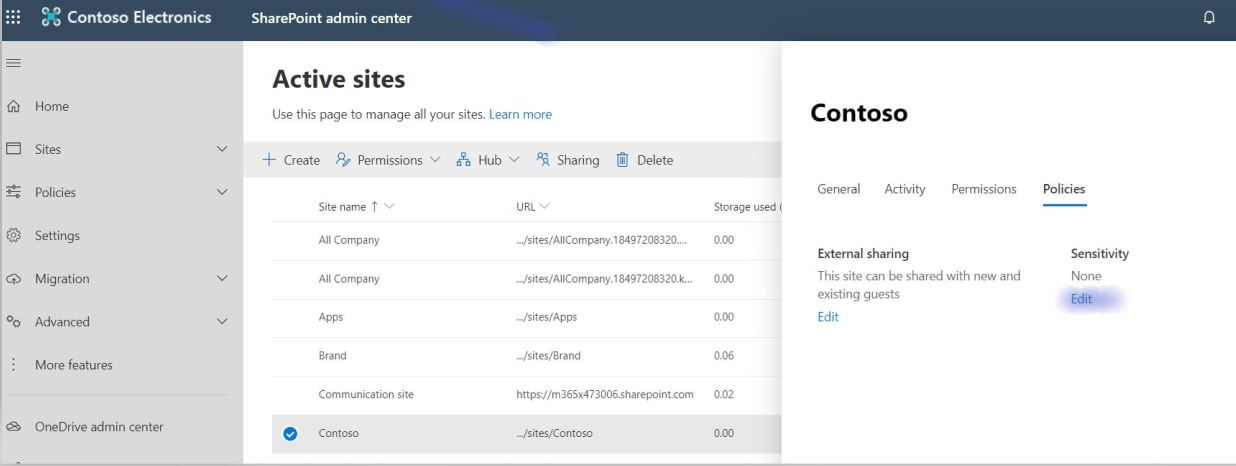
Task: Click Edit under External sharing
Action: pyautogui.click(x=828, y=317)
